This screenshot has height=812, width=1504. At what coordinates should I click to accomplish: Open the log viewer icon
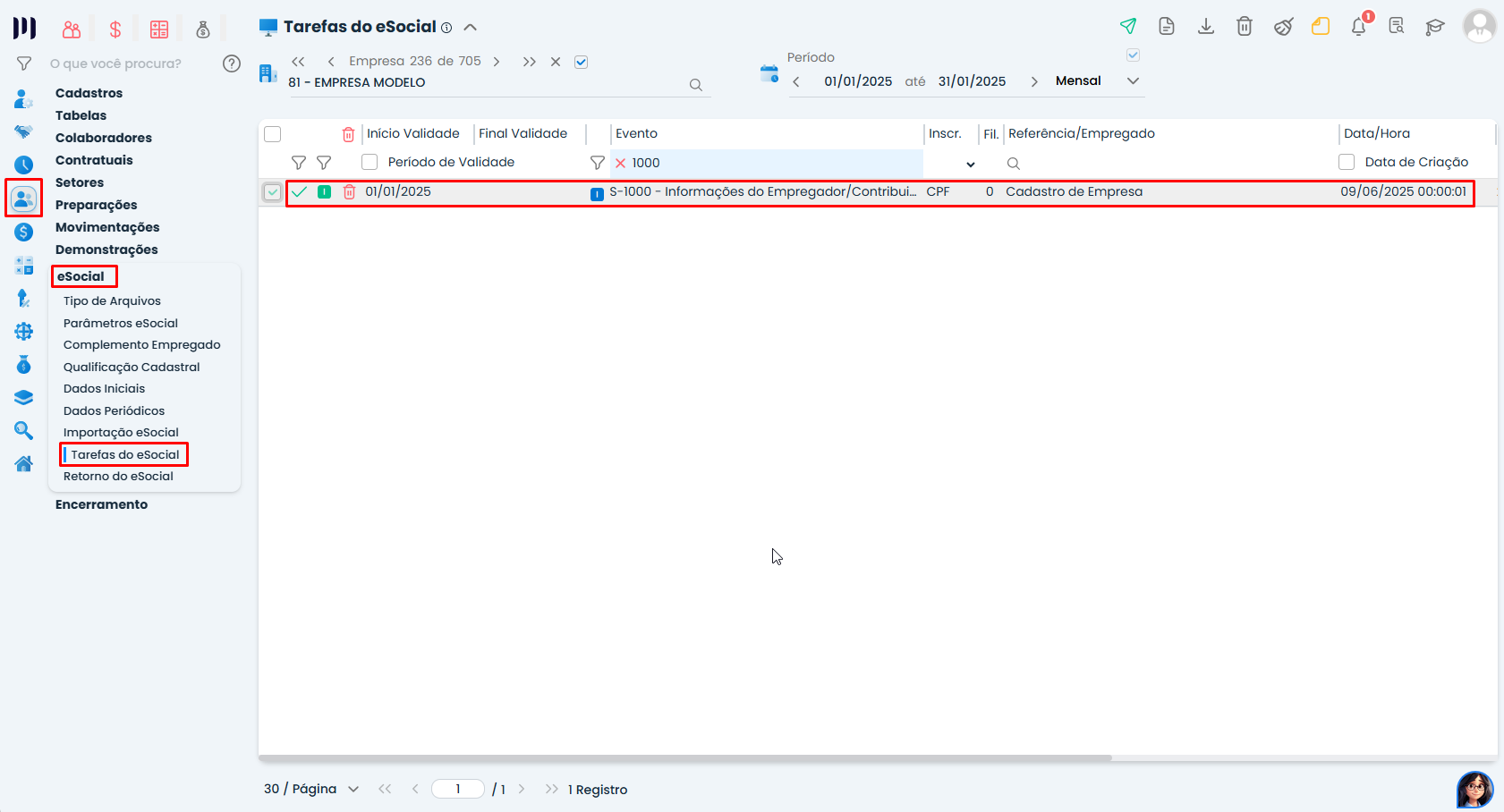click(1398, 28)
